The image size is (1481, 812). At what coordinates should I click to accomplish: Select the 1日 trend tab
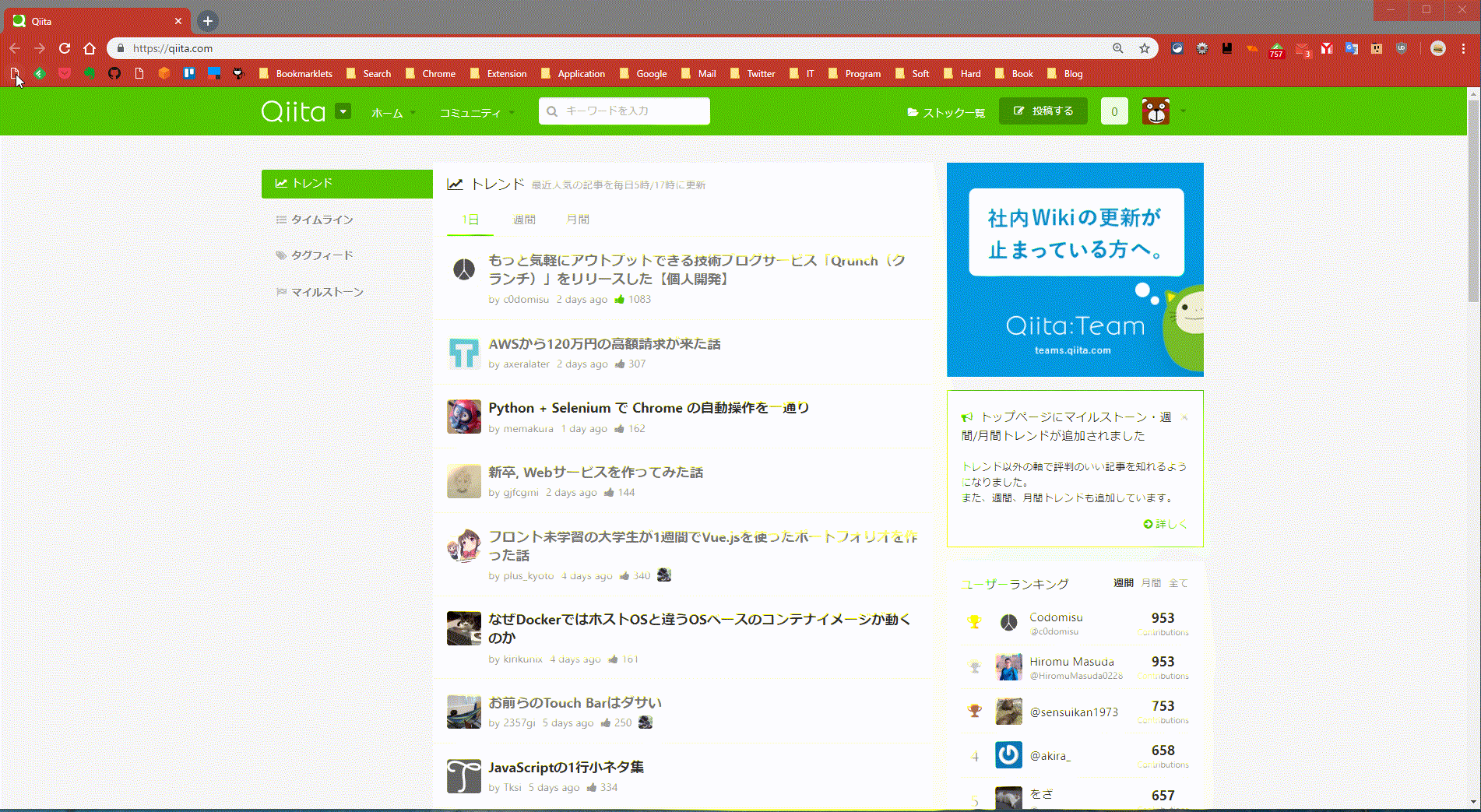tap(470, 220)
